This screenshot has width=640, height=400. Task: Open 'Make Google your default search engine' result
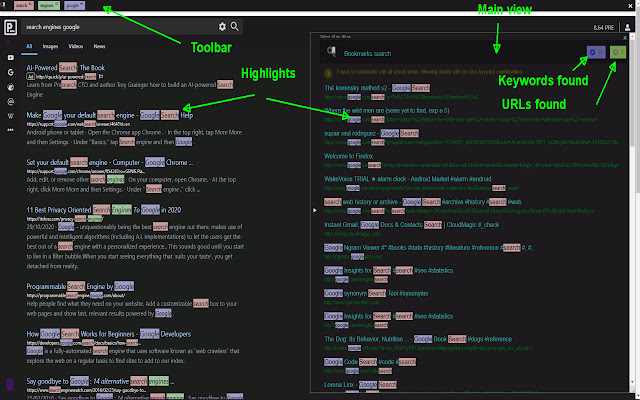pyautogui.click(x=110, y=115)
